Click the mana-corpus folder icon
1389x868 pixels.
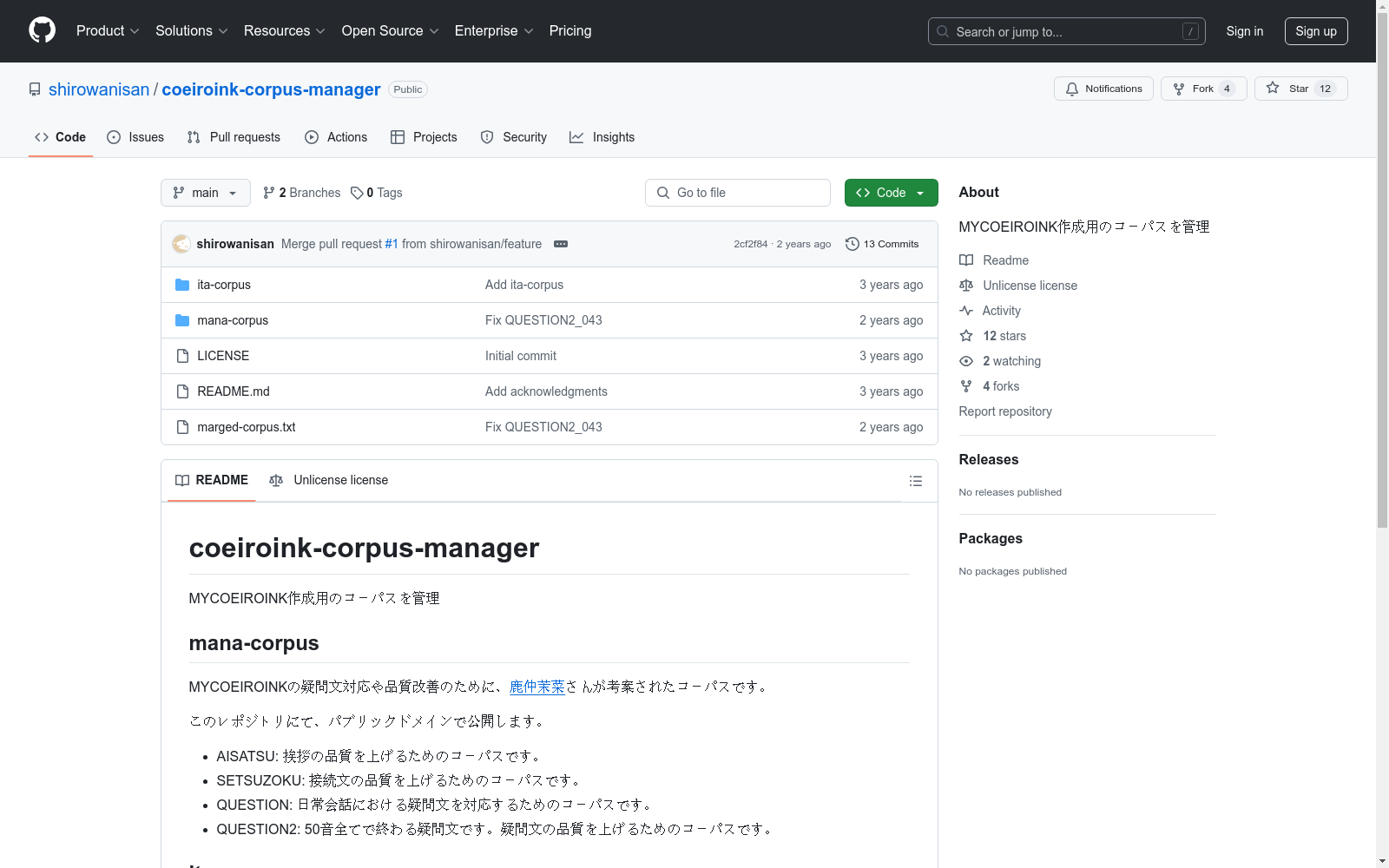182,320
